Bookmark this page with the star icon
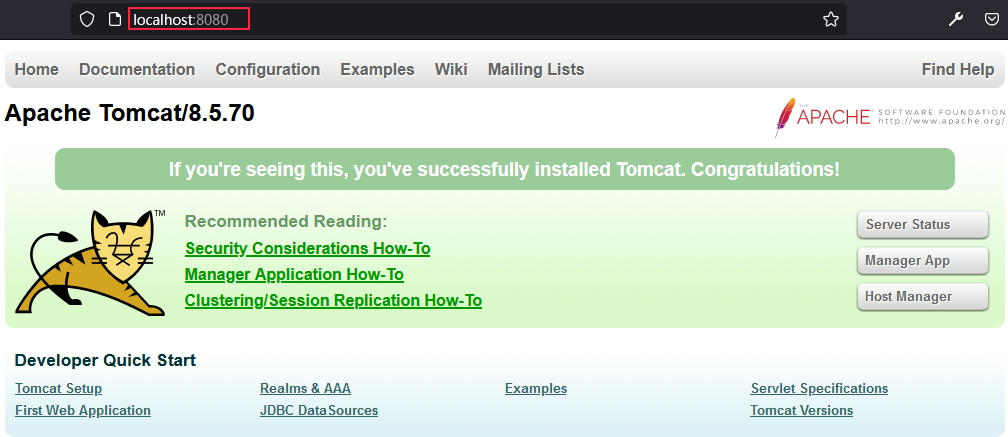The width and height of the screenshot is (1008, 437). 831,19
